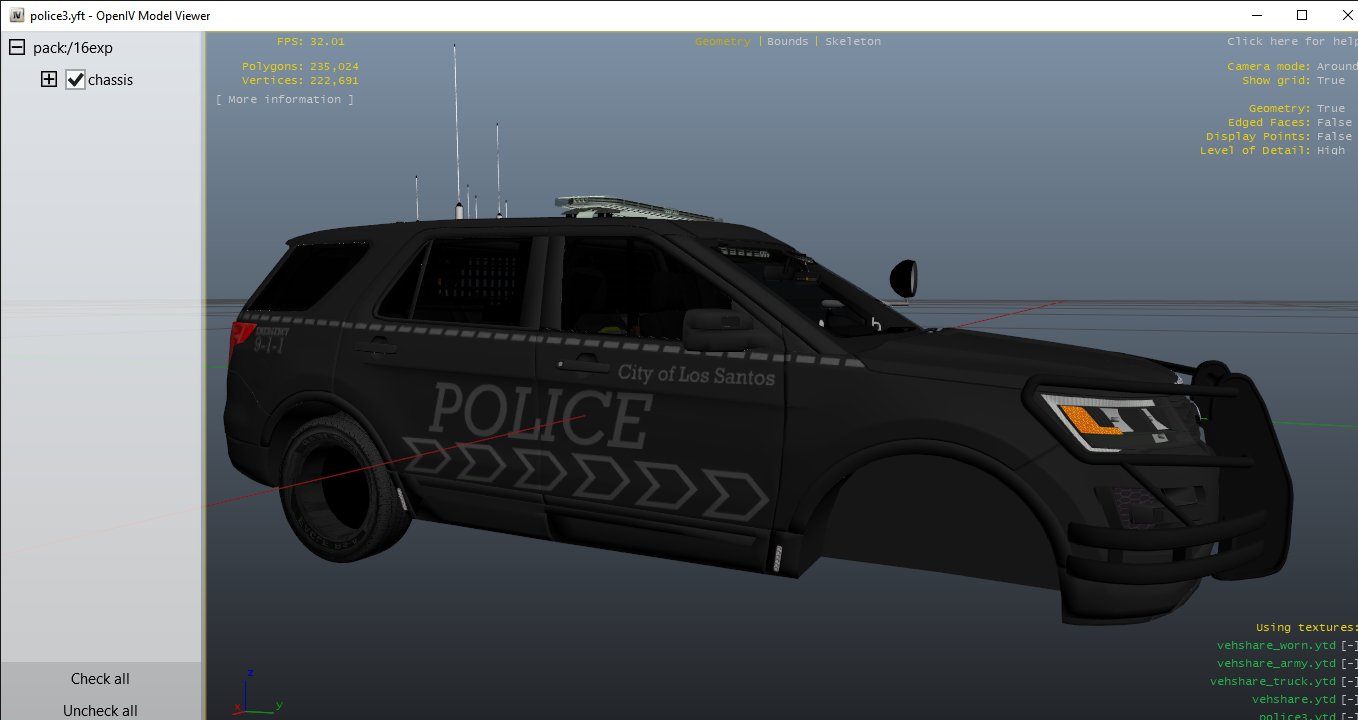Toggle the Display Points option
1358x720 pixels.
1334,137
